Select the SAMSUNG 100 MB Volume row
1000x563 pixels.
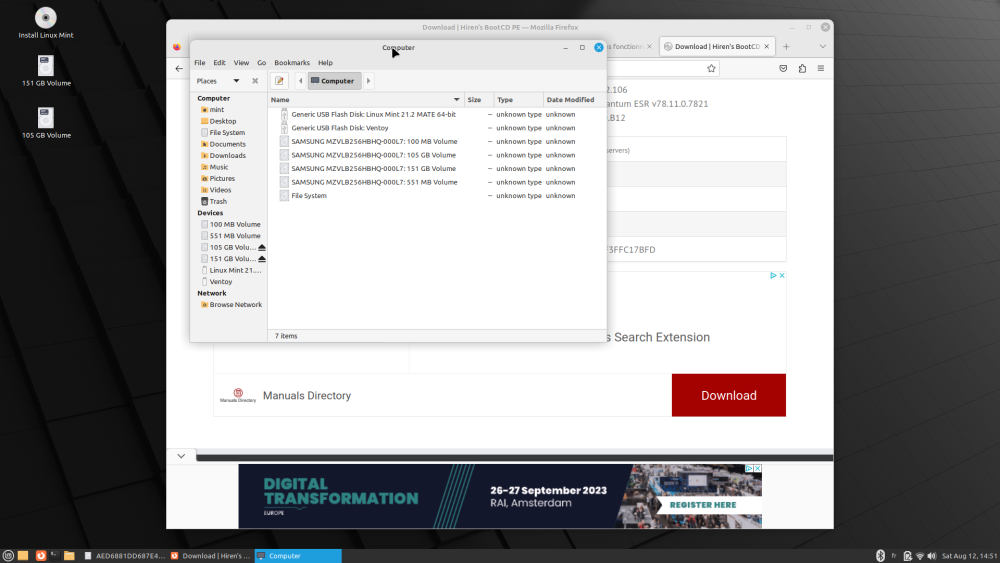tap(437, 142)
